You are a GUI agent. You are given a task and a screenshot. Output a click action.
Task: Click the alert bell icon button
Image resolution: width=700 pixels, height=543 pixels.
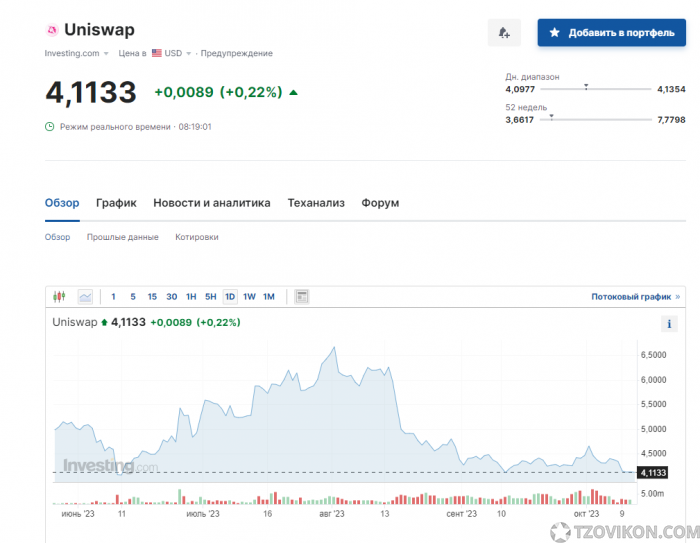pos(504,33)
